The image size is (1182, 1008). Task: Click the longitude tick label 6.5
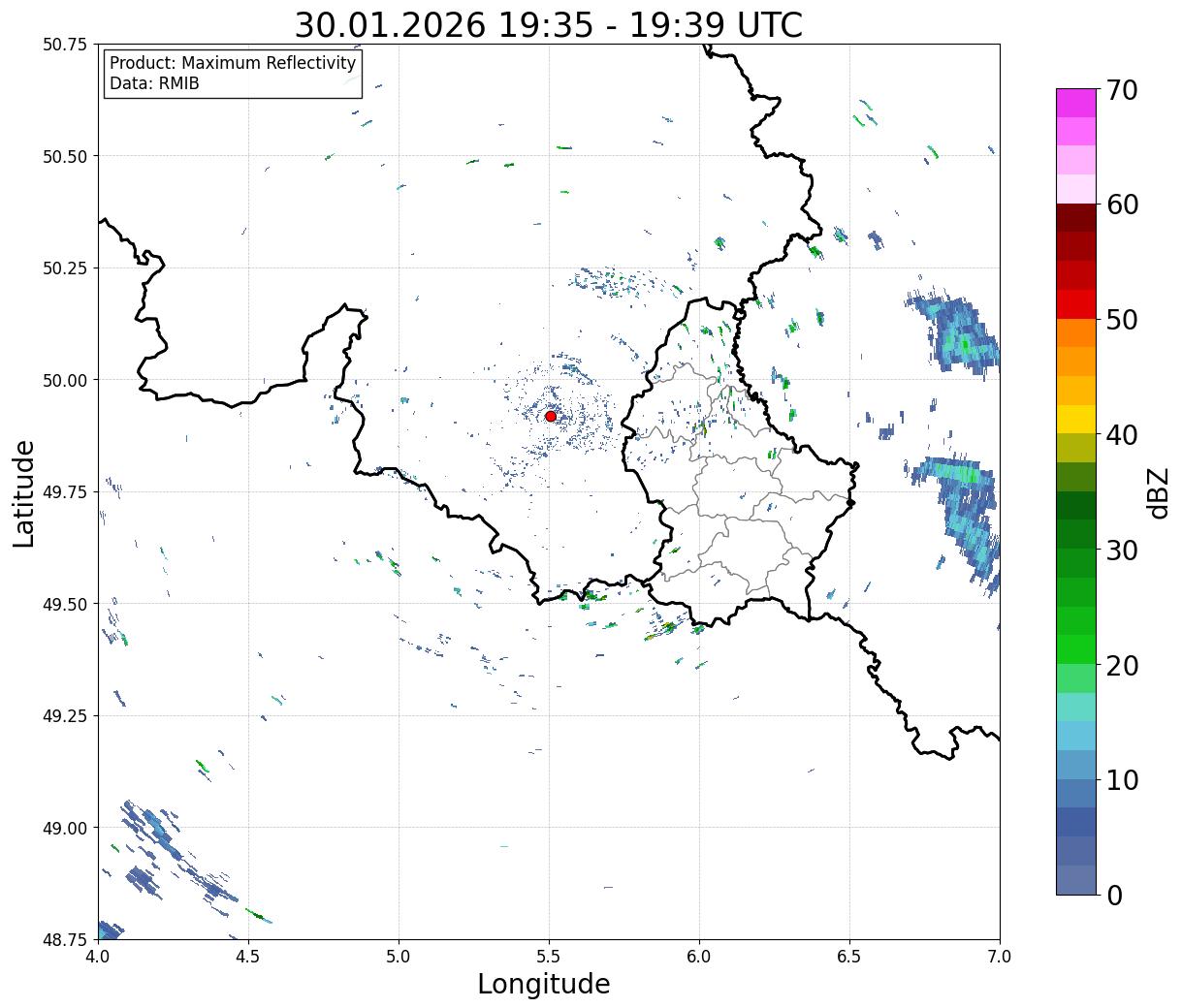(849, 957)
